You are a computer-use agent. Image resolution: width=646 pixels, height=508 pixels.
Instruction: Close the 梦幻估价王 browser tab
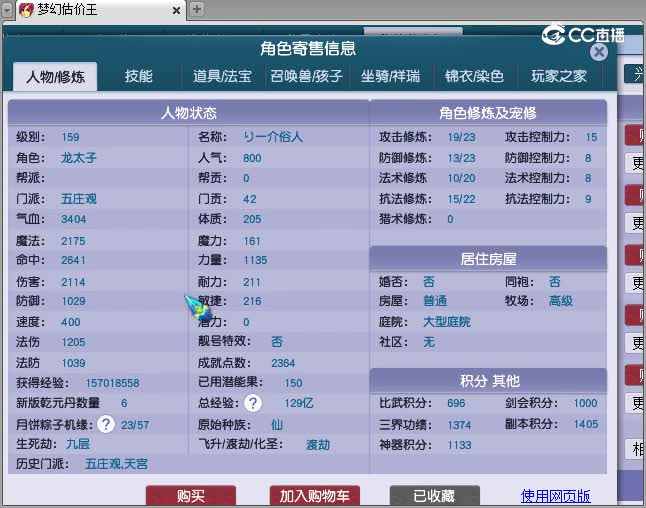pyautogui.click(x=176, y=10)
